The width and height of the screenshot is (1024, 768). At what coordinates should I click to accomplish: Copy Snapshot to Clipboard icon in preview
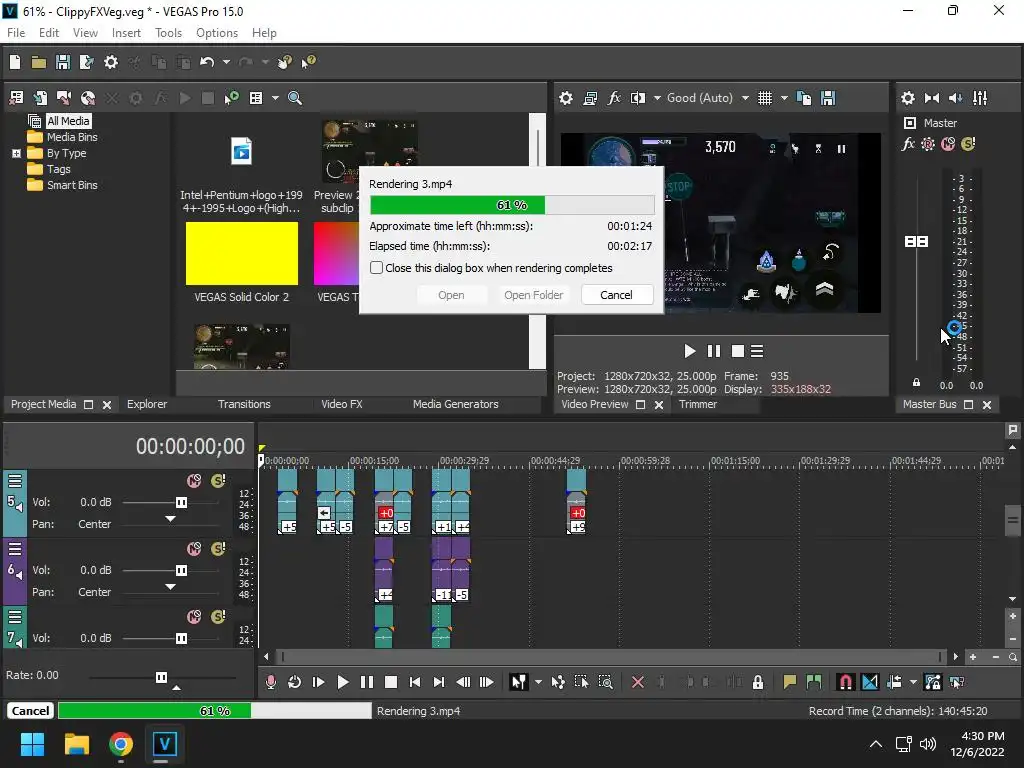pyautogui.click(x=804, y=98)
